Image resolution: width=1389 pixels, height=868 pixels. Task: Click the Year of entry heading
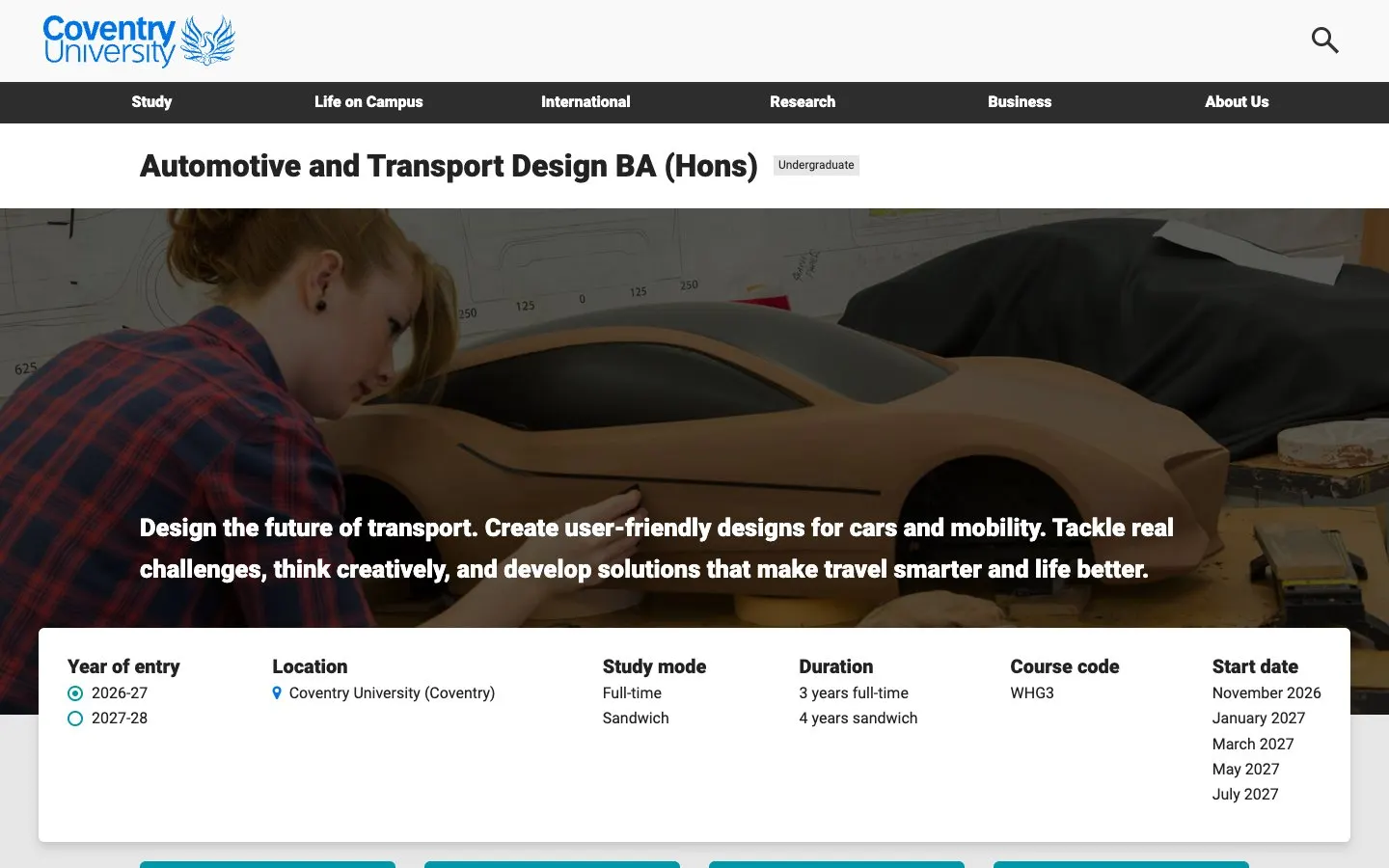tap(123, 666)
